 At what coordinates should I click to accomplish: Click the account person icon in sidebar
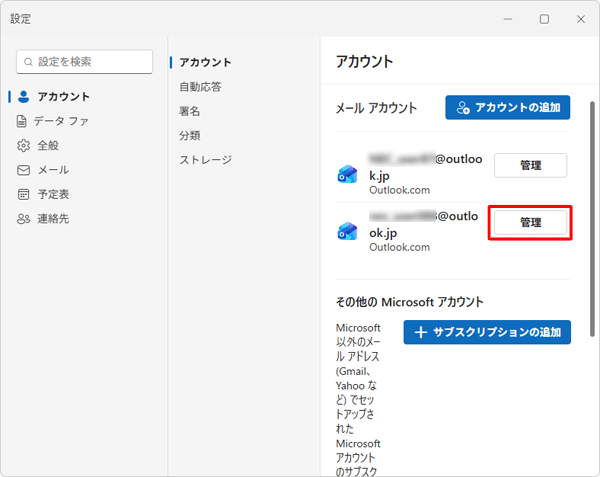click(23, 97)
